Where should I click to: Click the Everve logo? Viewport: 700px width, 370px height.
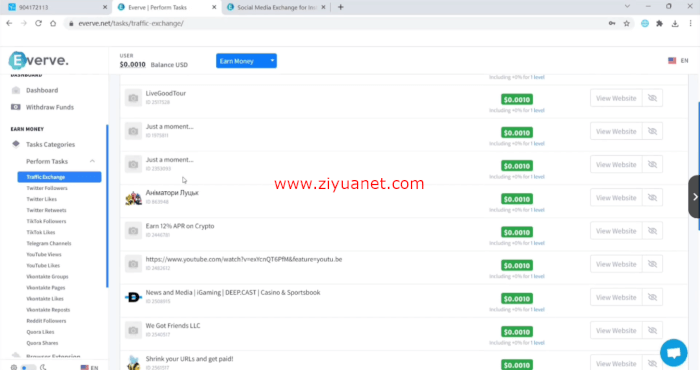coord(39,60)
